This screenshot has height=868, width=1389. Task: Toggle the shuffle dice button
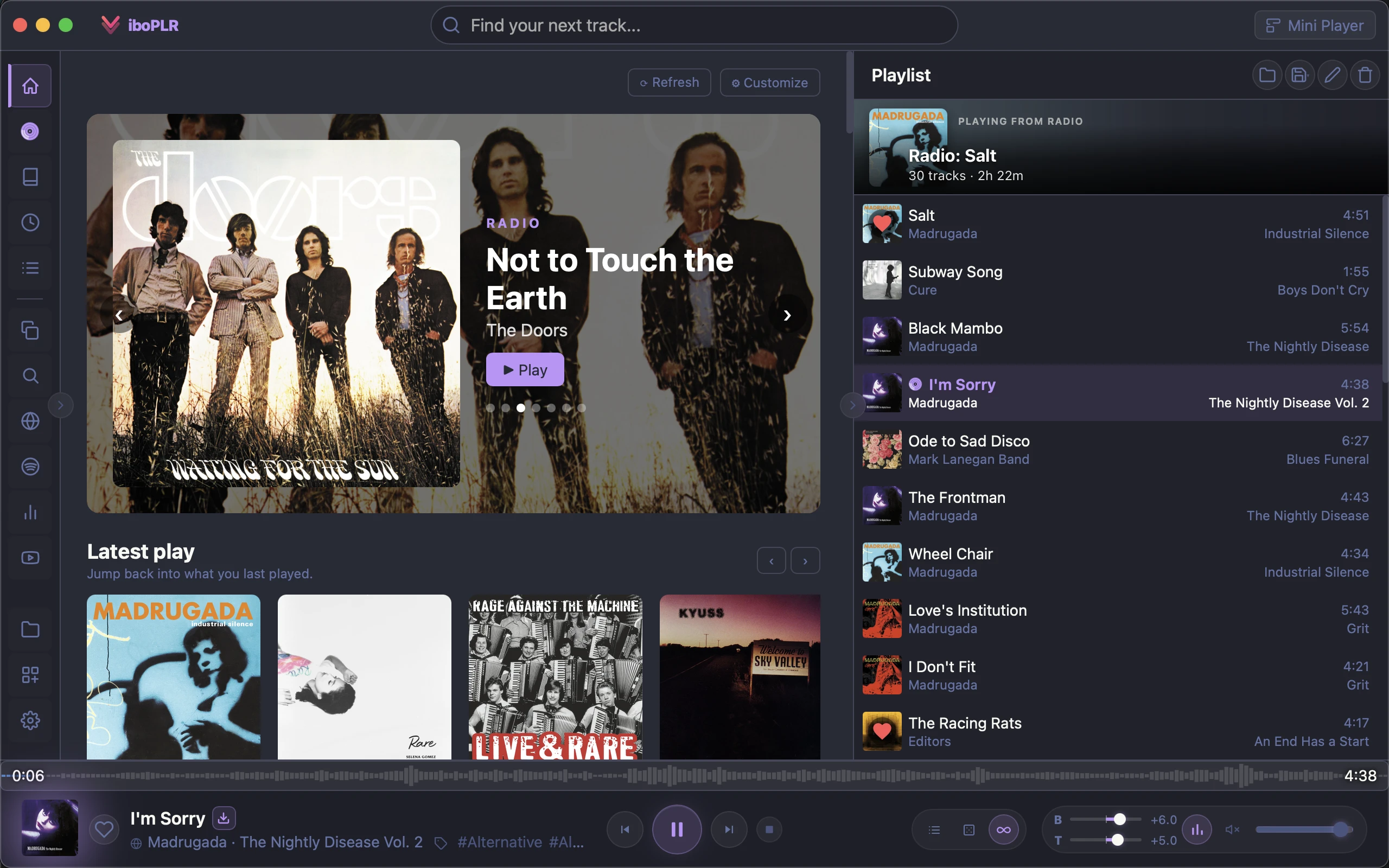[x=969, y=829]
